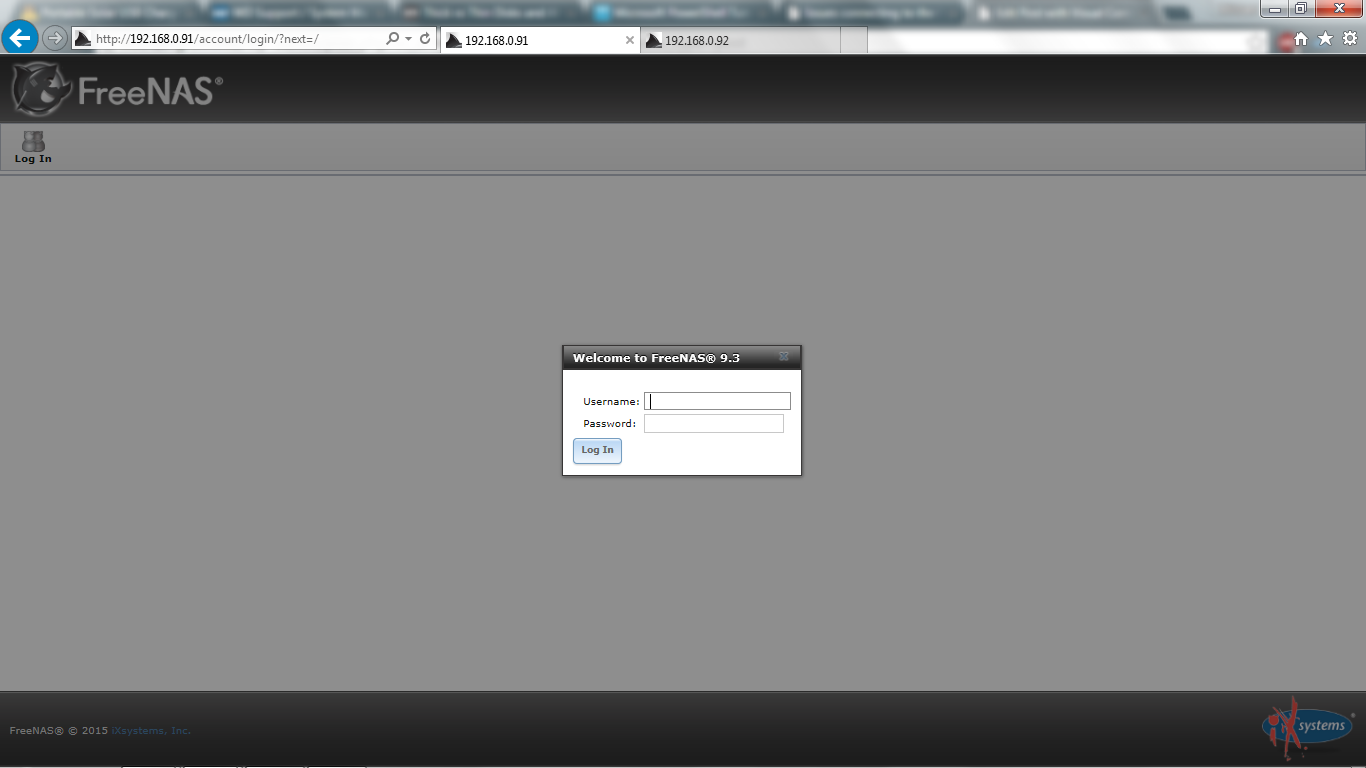Click the search magnifier in address bar
Viewport: 1366px width, 768px height.
pos(392,39)
